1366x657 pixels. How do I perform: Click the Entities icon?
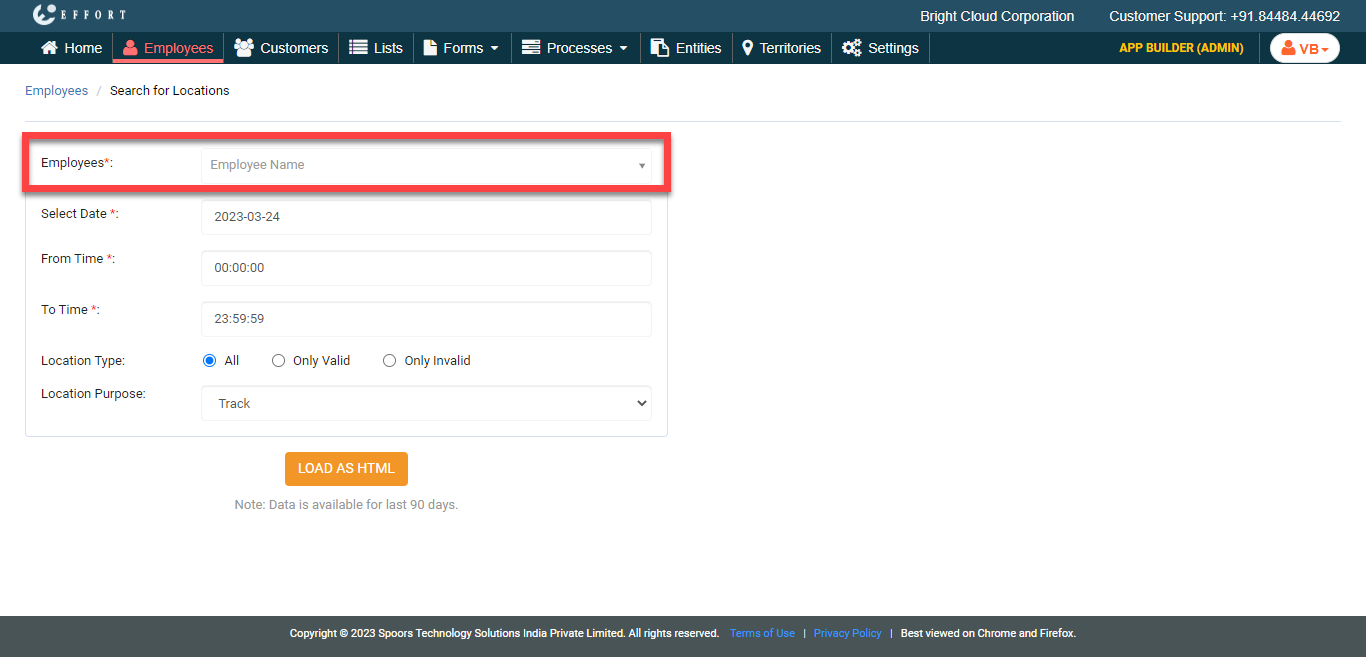[x=659, y=48]
